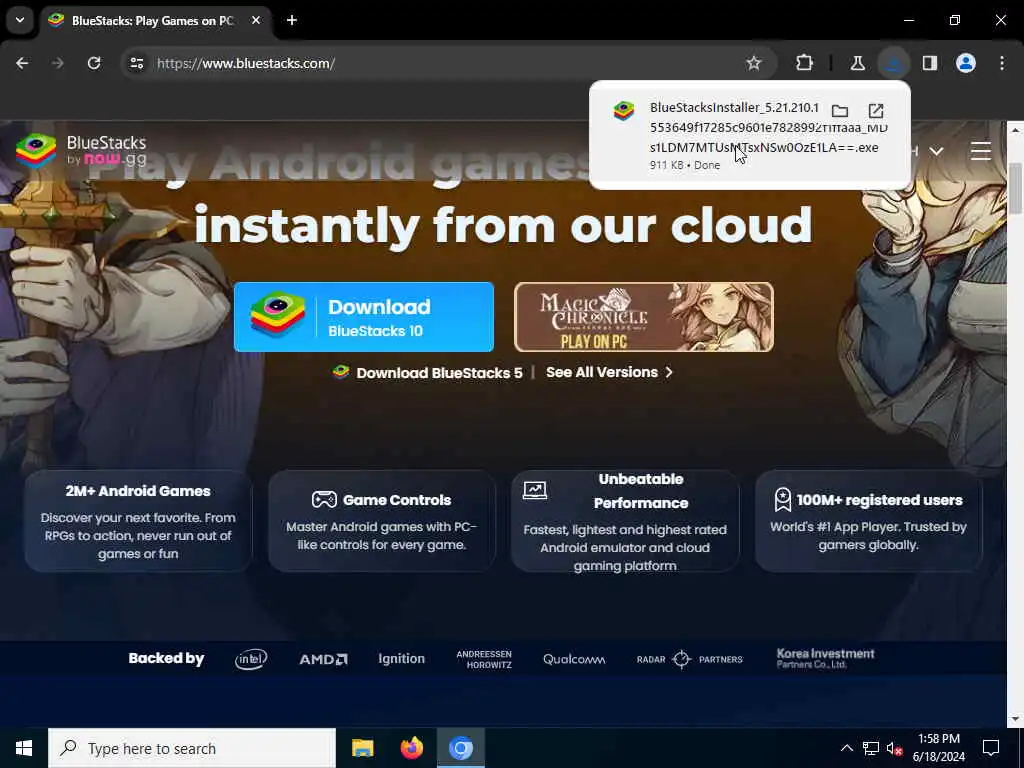Open the side panel icon
This screenshot has width=1024, height=768.
930,63
